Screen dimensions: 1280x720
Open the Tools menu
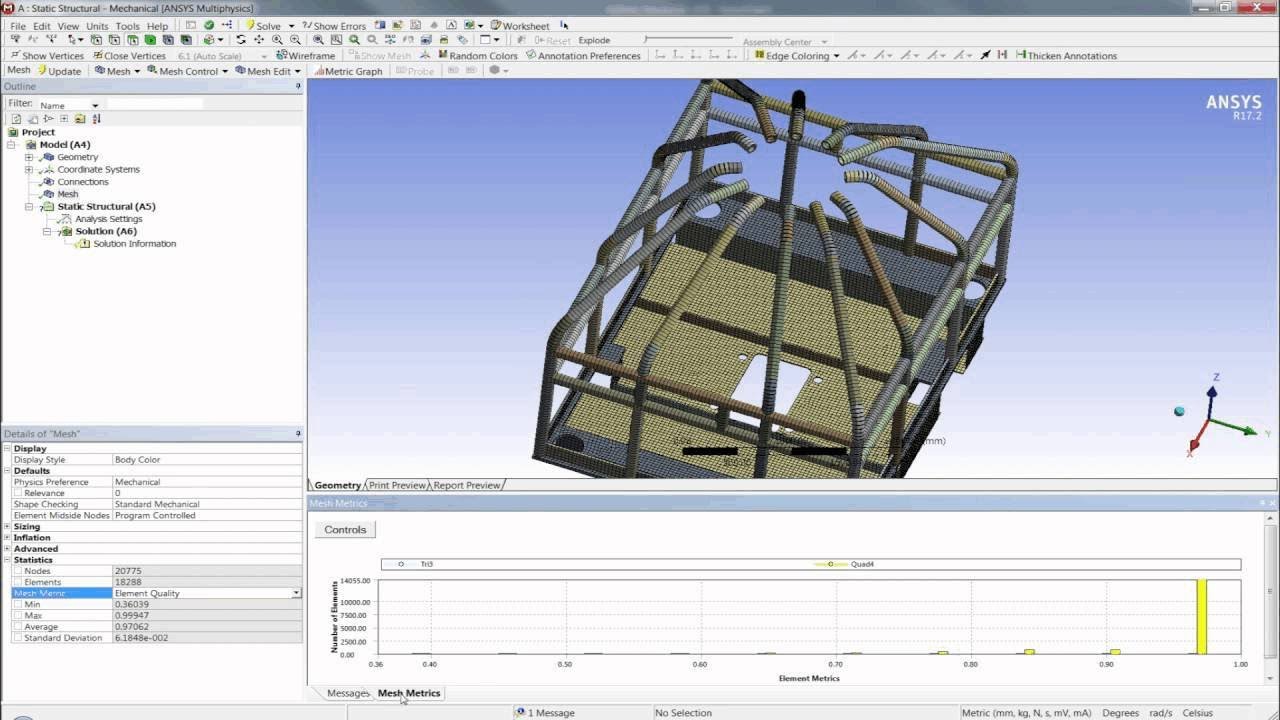[127, 26]
